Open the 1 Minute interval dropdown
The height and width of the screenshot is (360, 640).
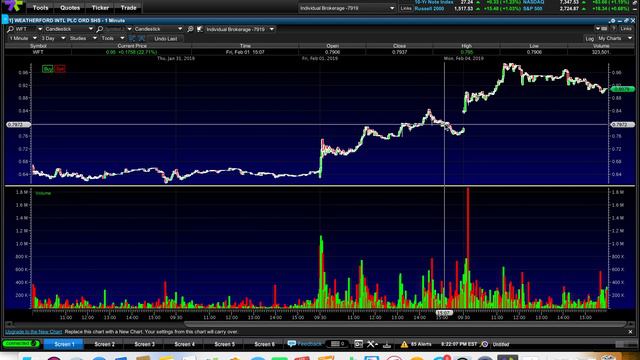pos(22,38)
